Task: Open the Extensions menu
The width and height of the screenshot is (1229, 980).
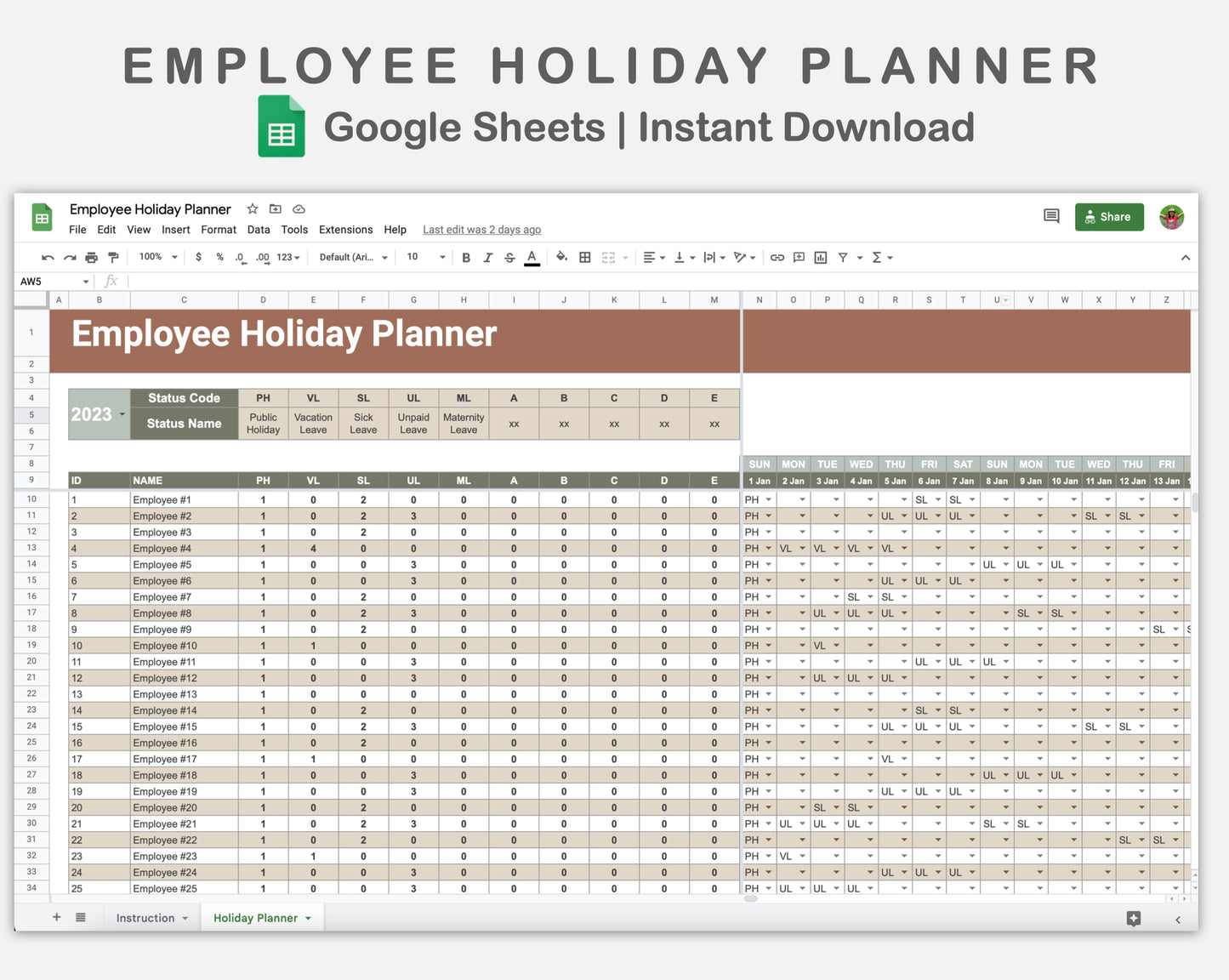Action: coord(345,230)
